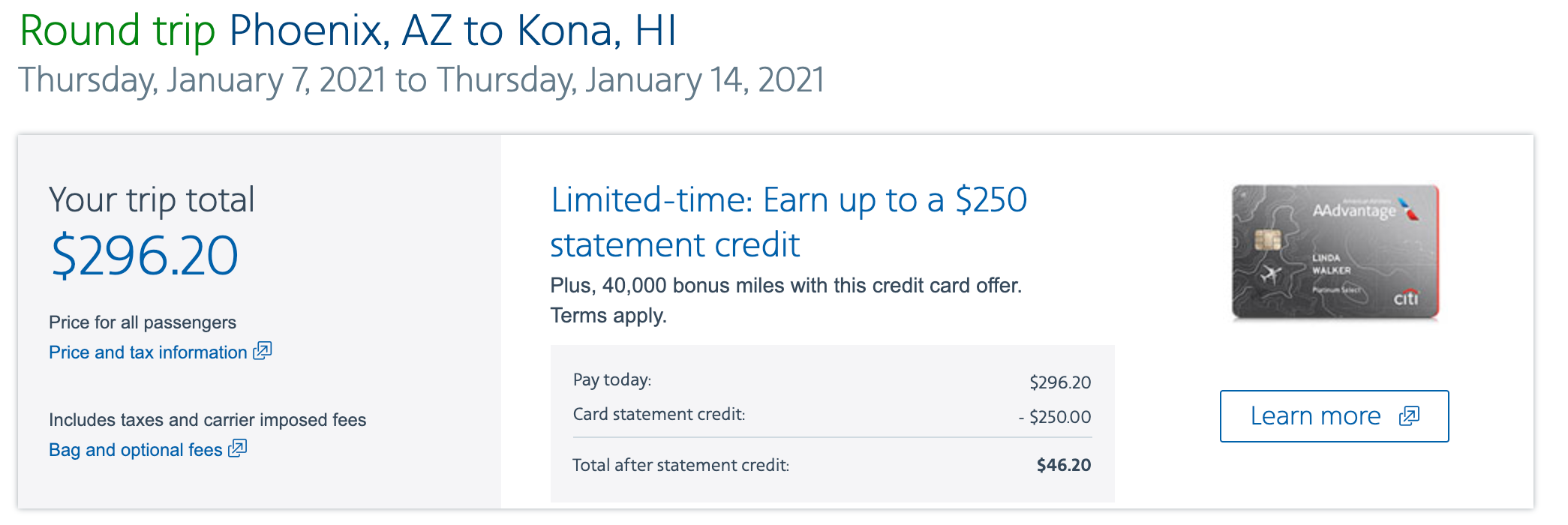
Task: Click the Round trip Phoenix to Kona heading
Action: click(348, 31)
